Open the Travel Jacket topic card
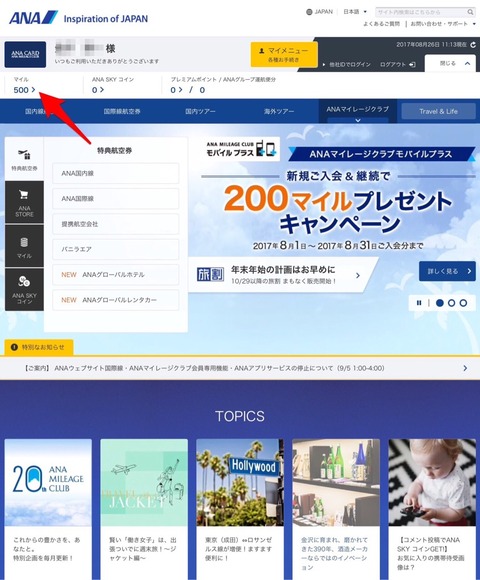This screenshot has height=580, width=480. tap(144, 509)
